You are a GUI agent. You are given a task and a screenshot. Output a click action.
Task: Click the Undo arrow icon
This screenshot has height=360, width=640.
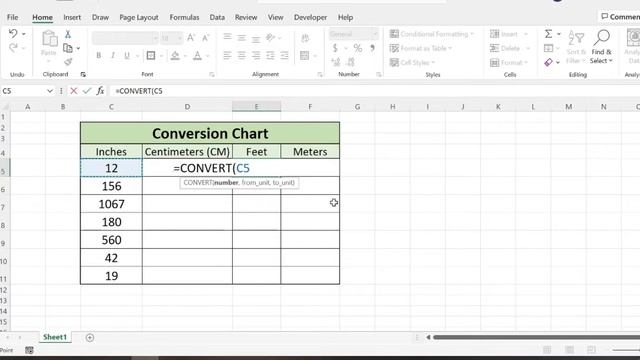[x=13, y=34]
